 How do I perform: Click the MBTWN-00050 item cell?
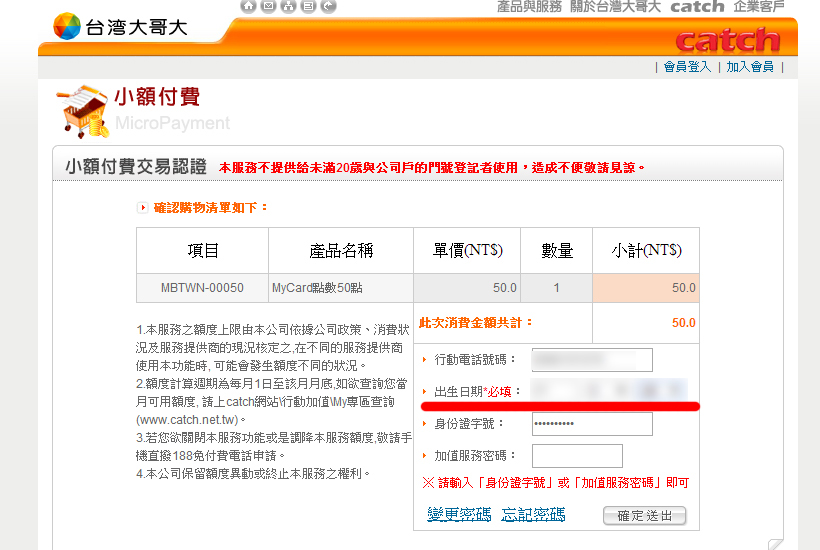[x=202, y=288]
